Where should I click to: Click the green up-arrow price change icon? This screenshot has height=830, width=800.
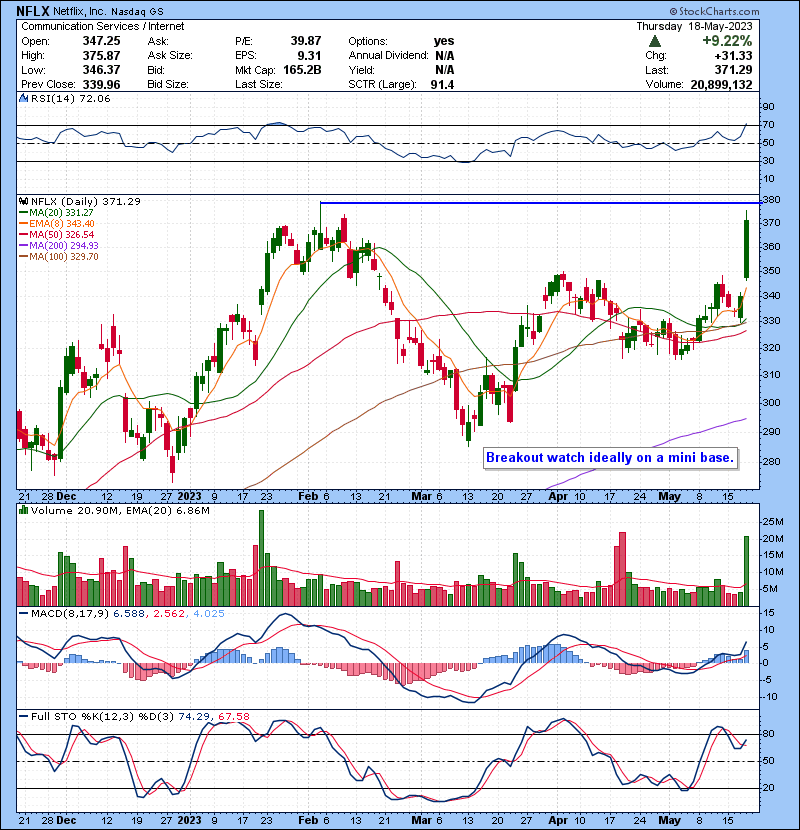[x=654, y=41]
